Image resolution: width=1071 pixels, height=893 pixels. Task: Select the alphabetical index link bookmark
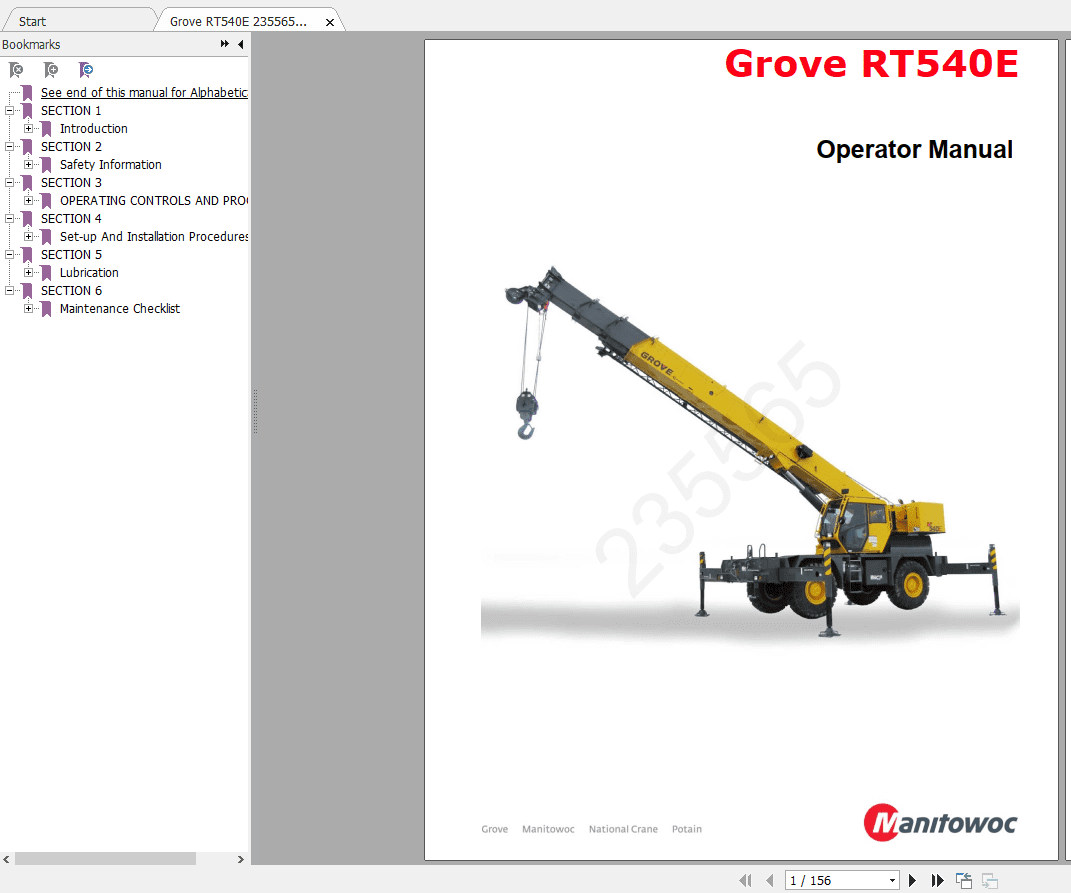click(144, 92)
